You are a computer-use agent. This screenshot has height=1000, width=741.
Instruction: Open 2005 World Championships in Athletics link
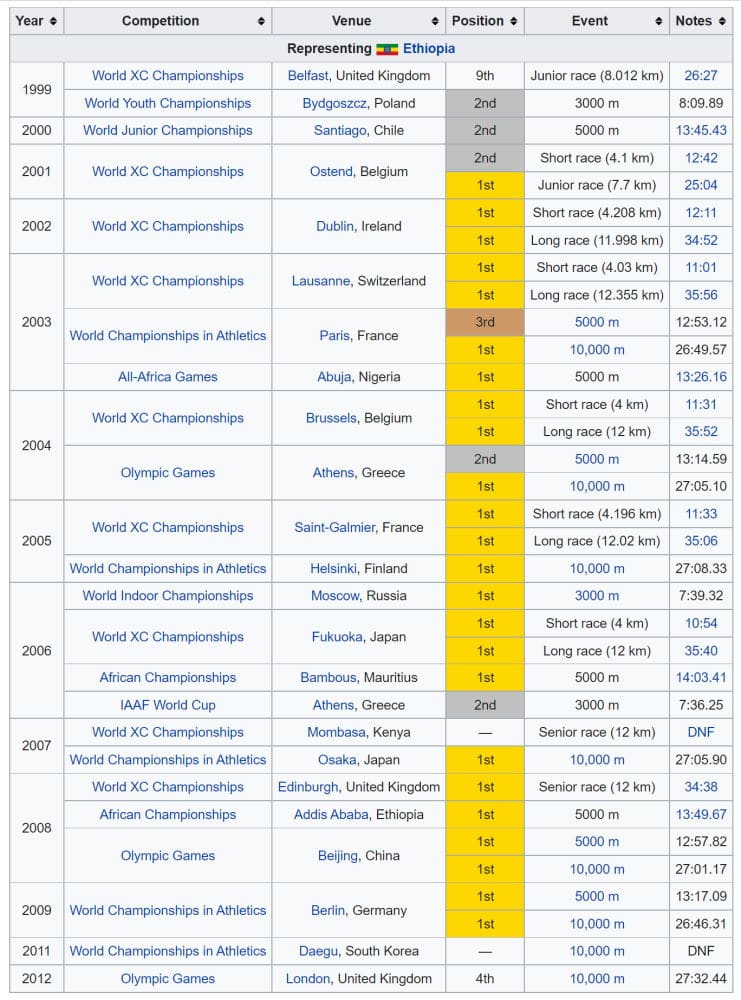pyautogui.click(x=168, y=569)
